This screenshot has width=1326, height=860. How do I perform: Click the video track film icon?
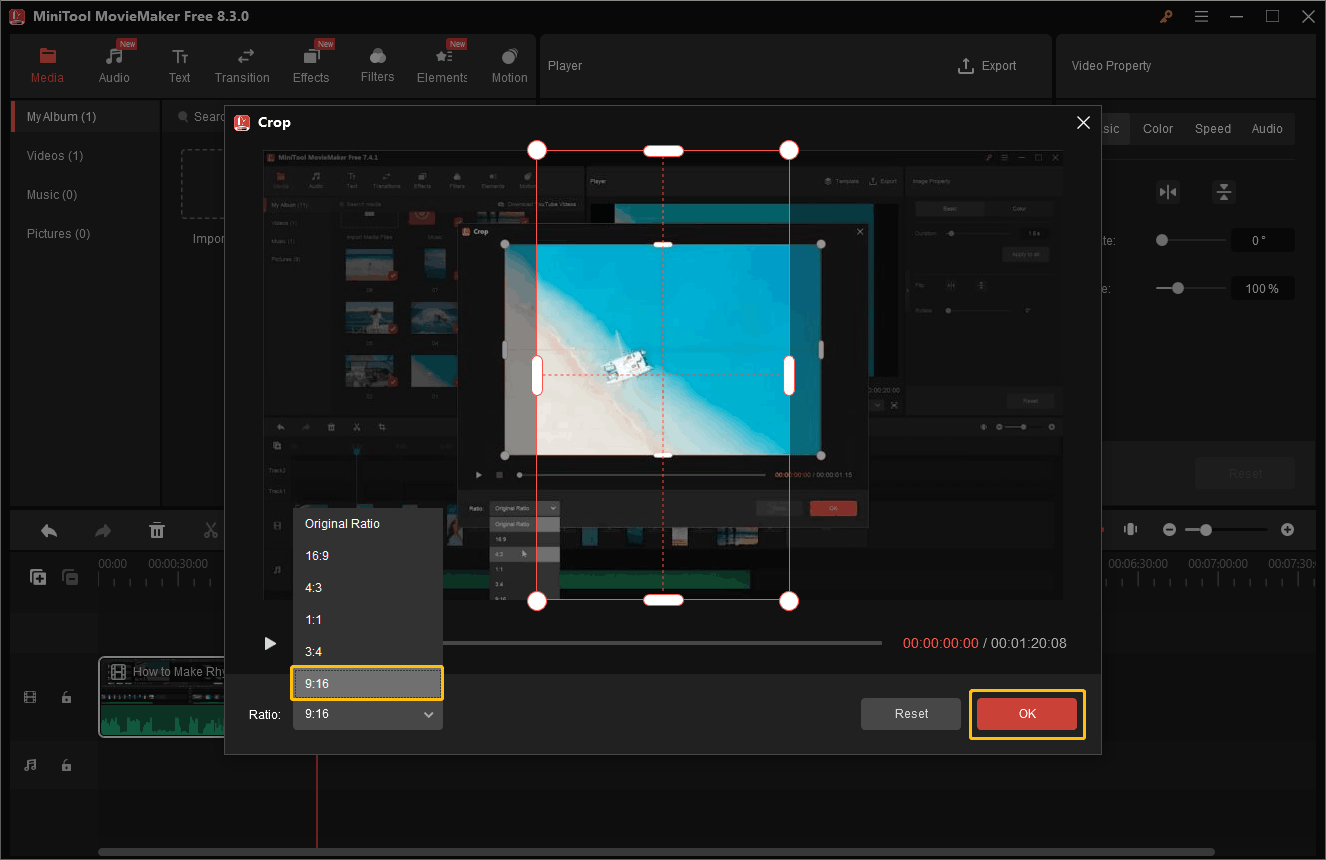[x=30, y=698]
